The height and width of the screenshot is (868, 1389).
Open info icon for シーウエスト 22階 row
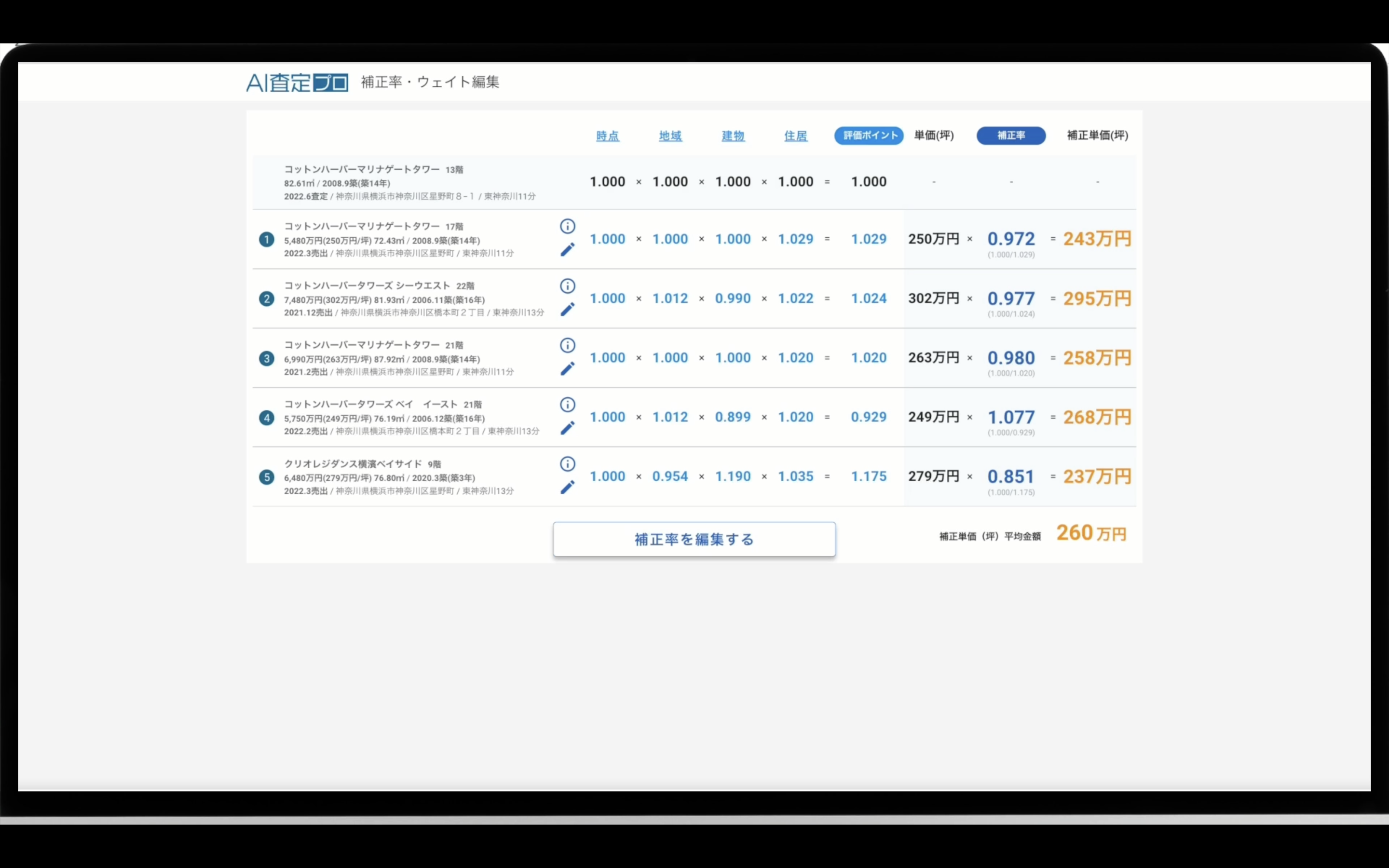(567, 286)
